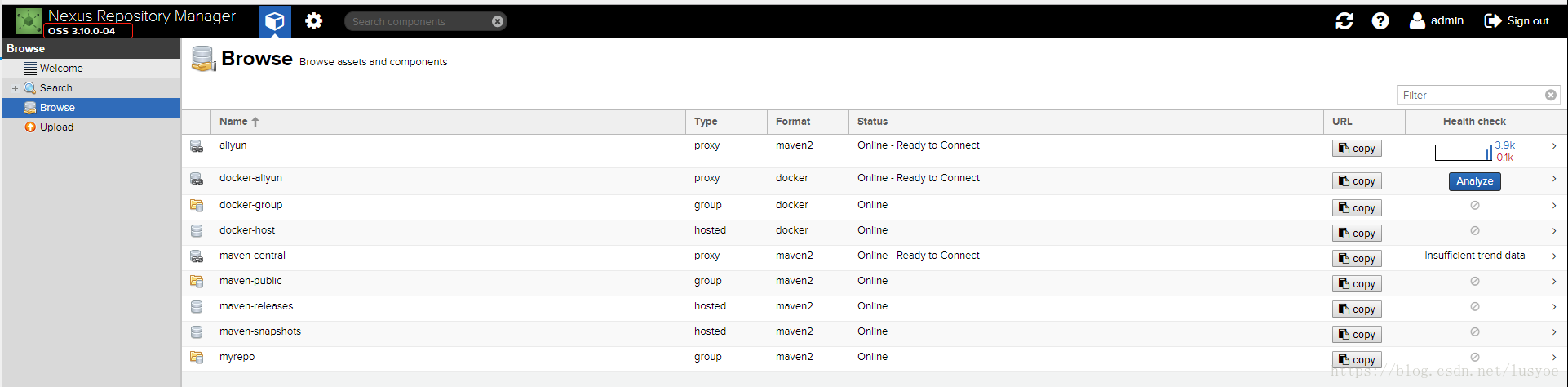Copy URL of maven-releases repository
1568x387 pixels.
(x=1357, y=309)
